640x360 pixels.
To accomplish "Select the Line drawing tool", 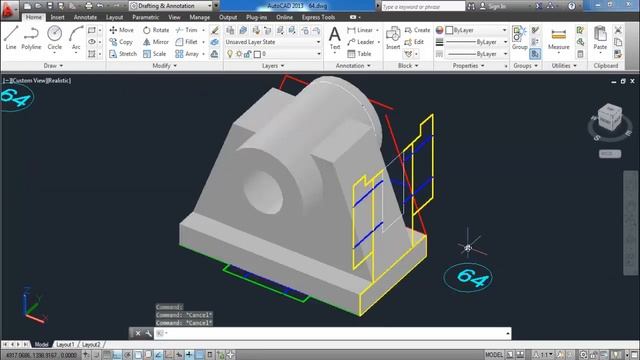I will (11, 38).
